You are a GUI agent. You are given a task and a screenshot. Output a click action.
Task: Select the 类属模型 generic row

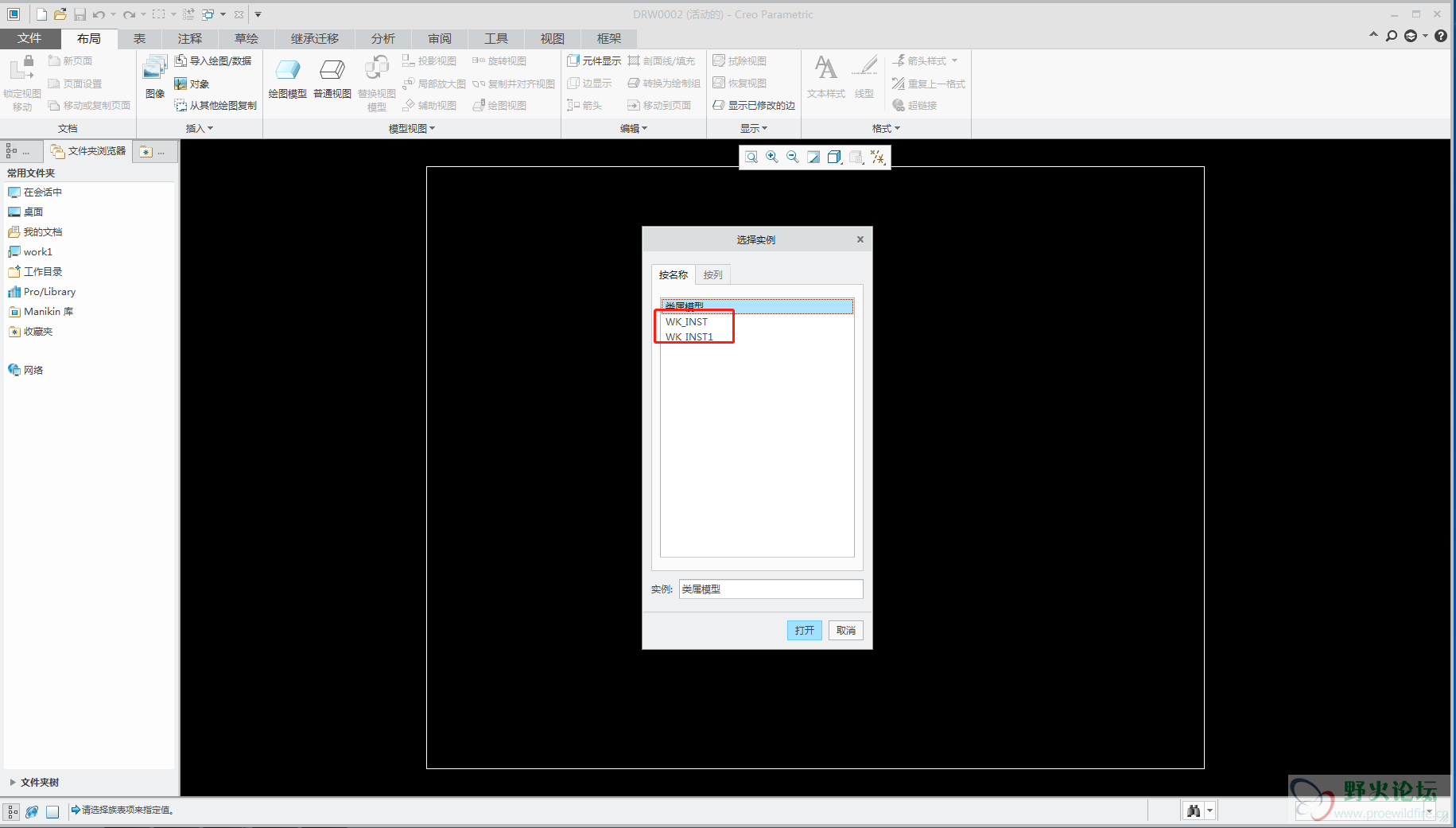coord(757,306)
